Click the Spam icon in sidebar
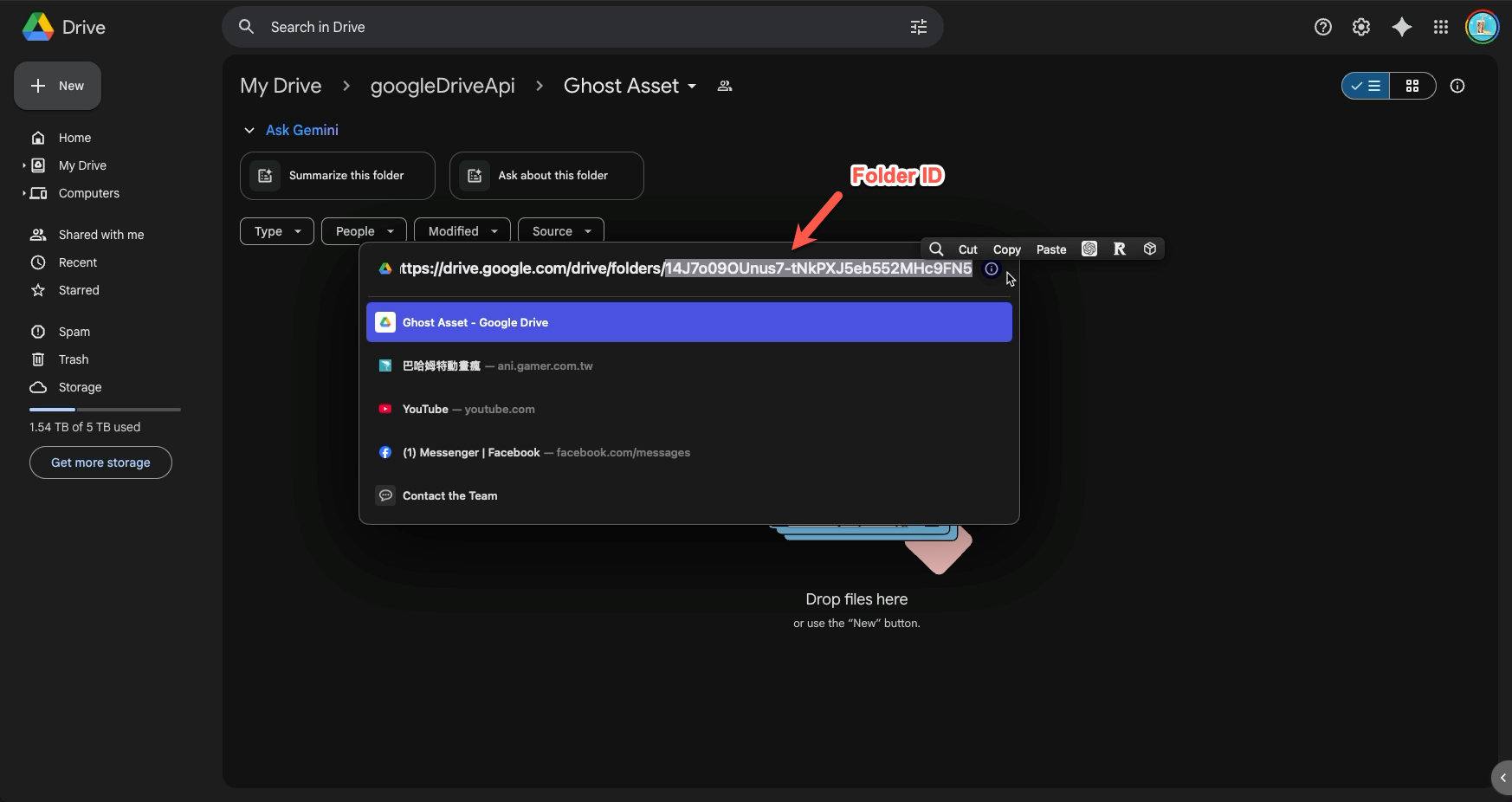Viewport: 1512px width, 802px height. point(38,332)
